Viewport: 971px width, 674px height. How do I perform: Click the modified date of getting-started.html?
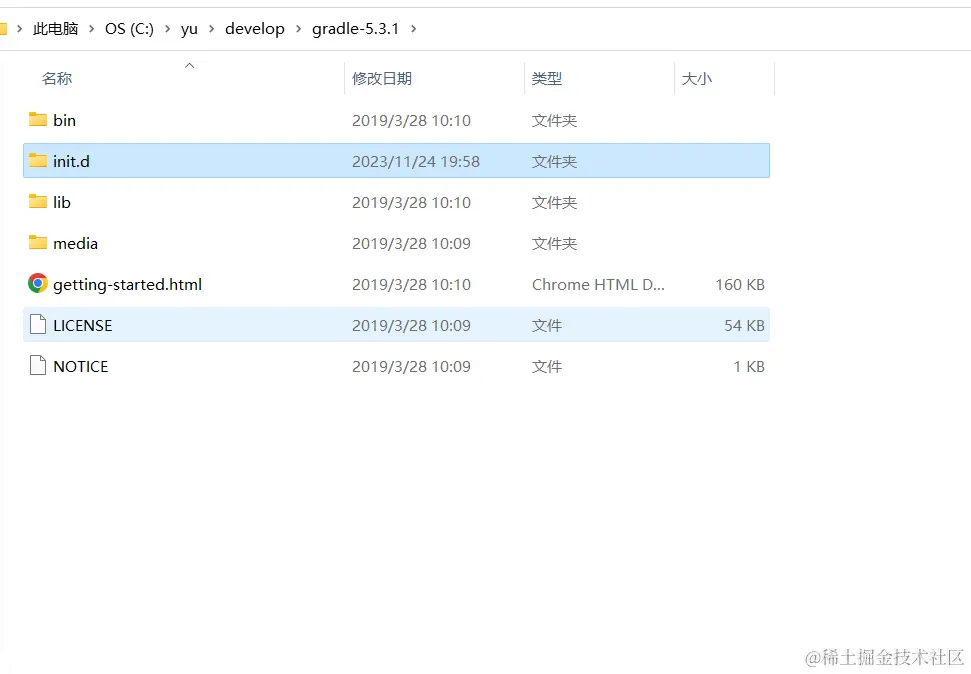point(412,284)
